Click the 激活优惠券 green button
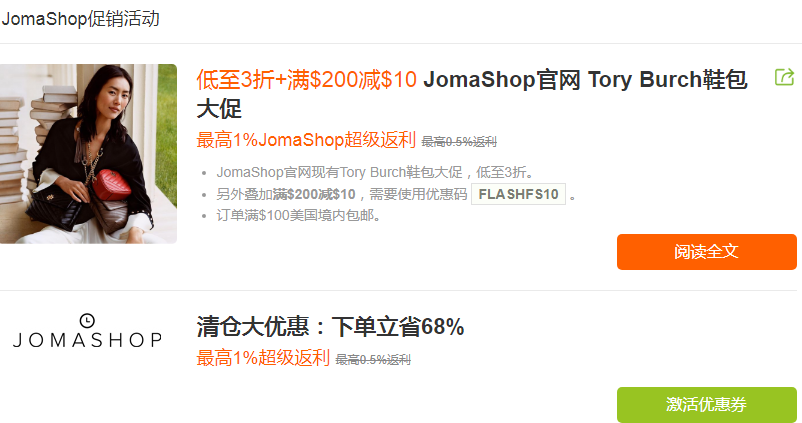The width and height of the screenshot is (802, 423). click(x=706, y=405)
